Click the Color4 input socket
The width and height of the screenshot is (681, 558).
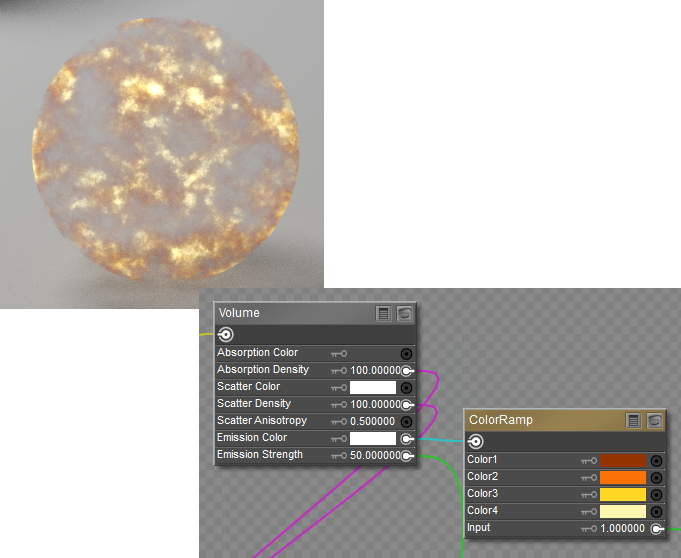[656, 511]
